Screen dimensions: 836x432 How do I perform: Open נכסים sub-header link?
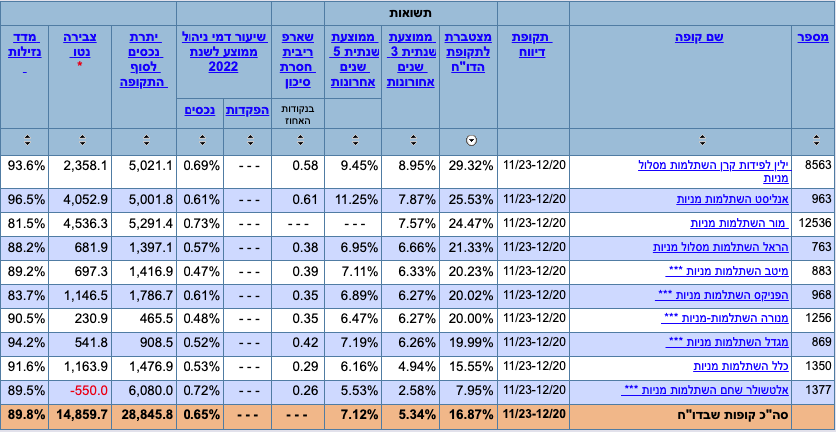pos(200,110)
